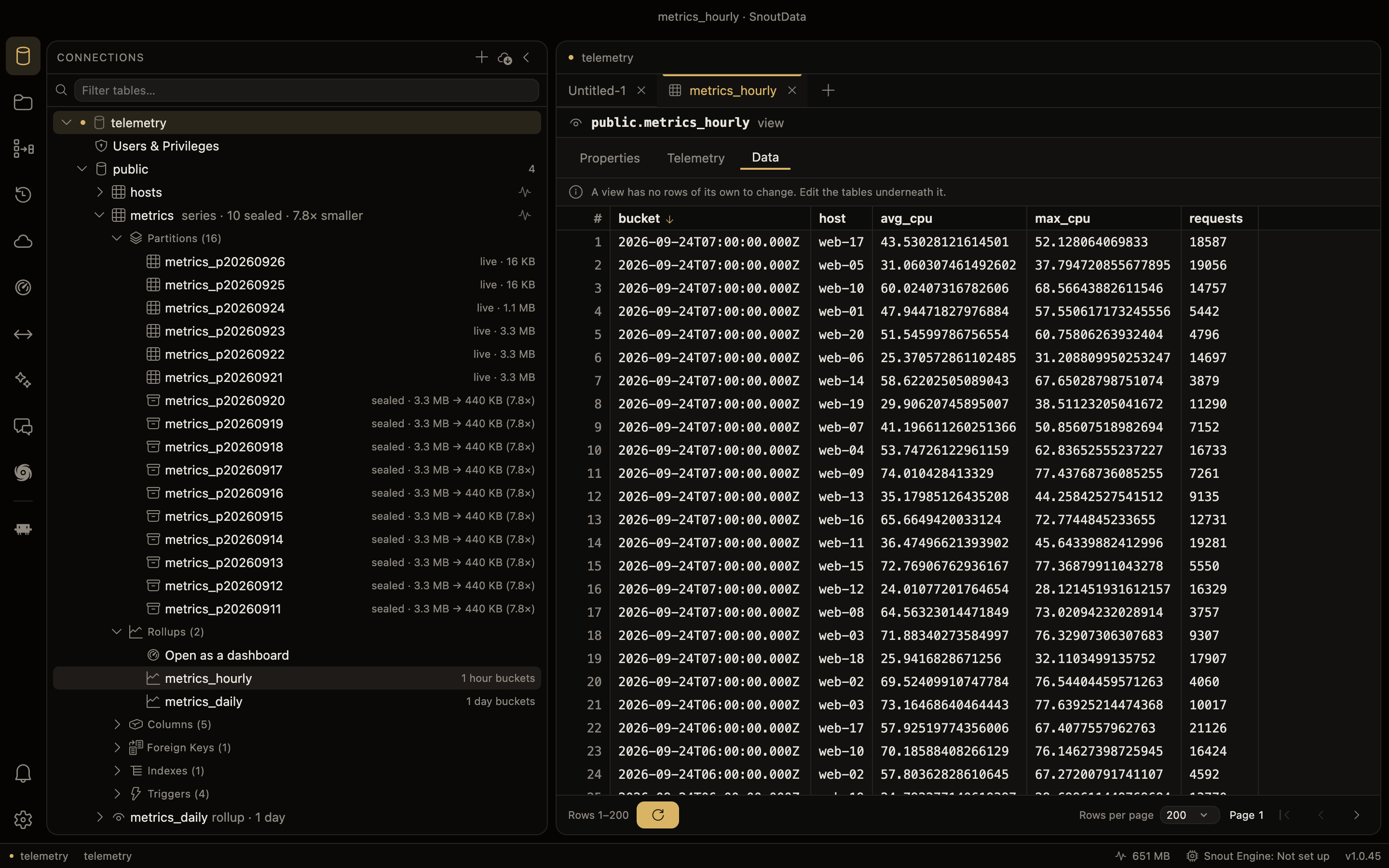Image resolution: width=1389 pixels, height=868 pixels.
Task: Sort by the requests column header
Action: click(x=1219, y=218)
